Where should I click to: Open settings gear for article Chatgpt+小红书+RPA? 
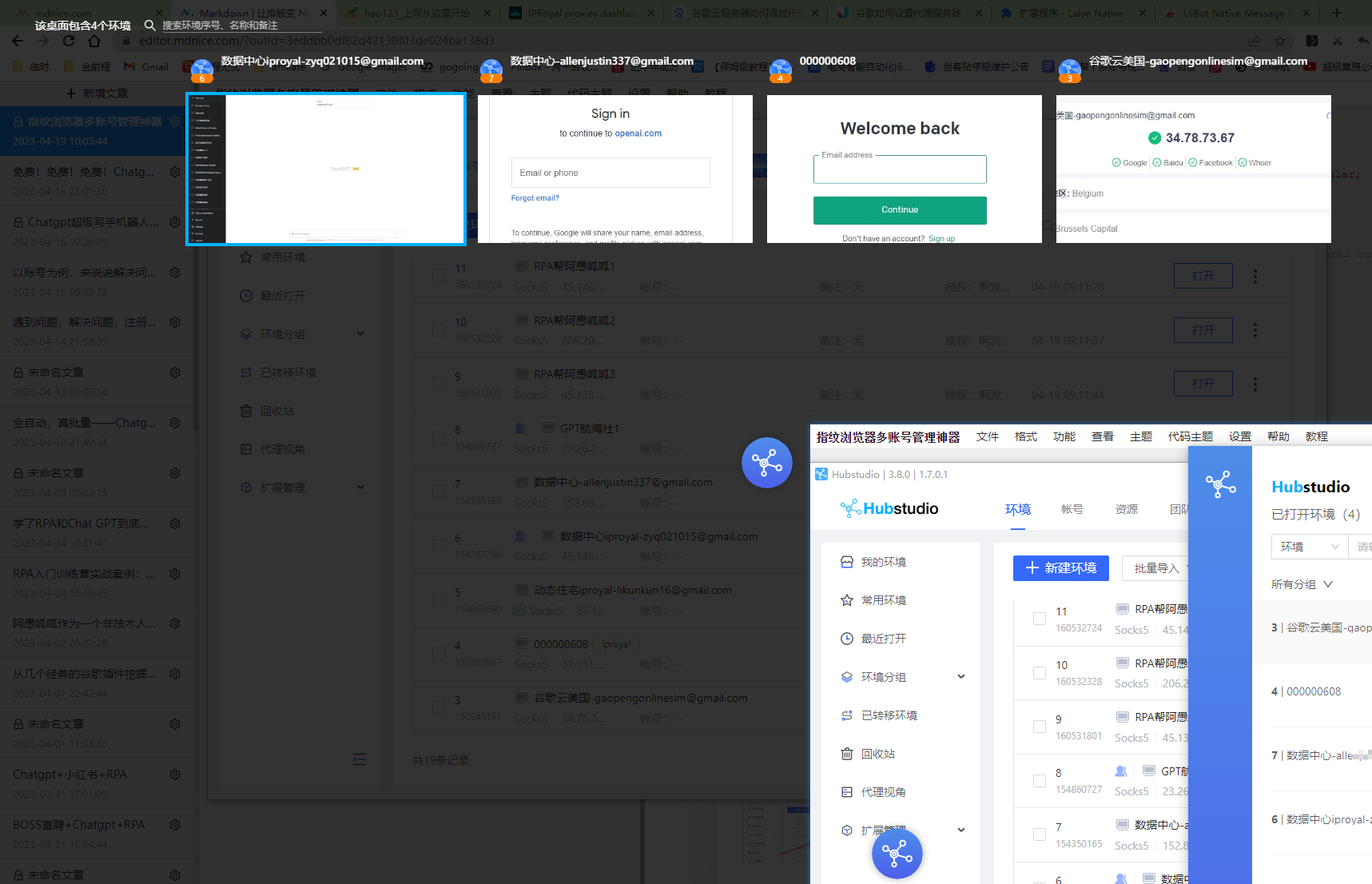(175, 774)
